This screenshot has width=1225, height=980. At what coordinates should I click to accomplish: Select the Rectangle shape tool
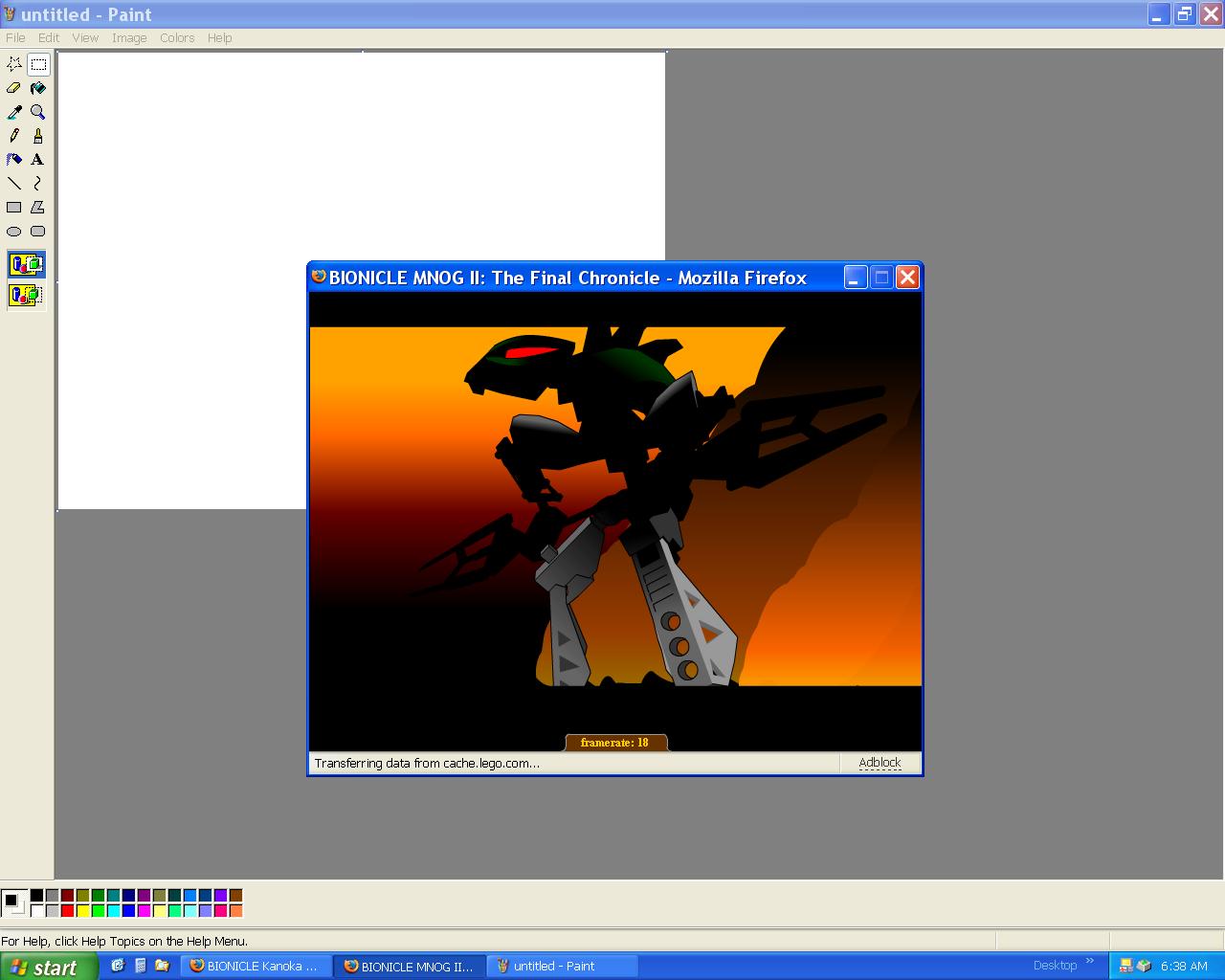tap(14, 208)
